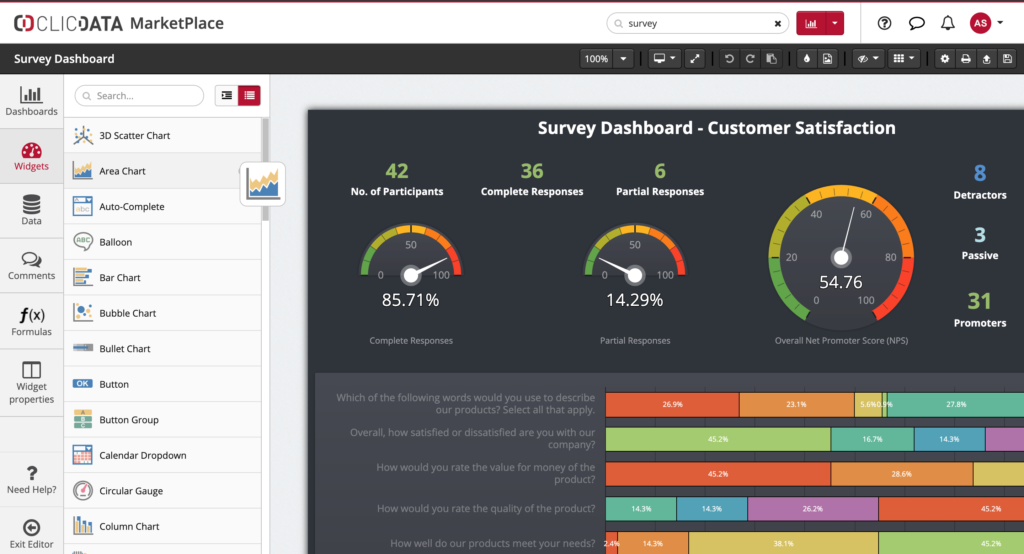Open the notifications bell

tap(947, 23)
